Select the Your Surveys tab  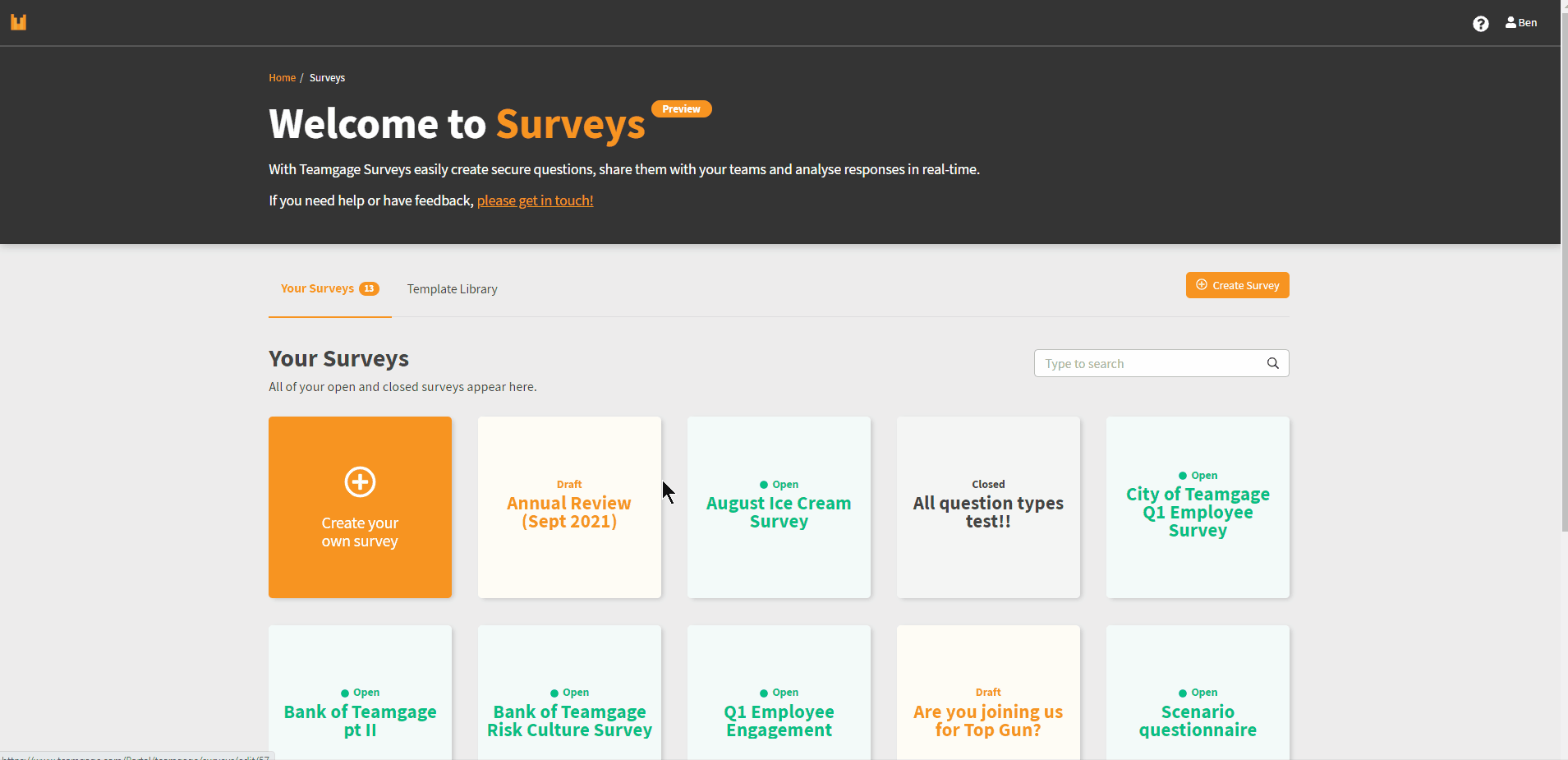(x=329, y=289)
